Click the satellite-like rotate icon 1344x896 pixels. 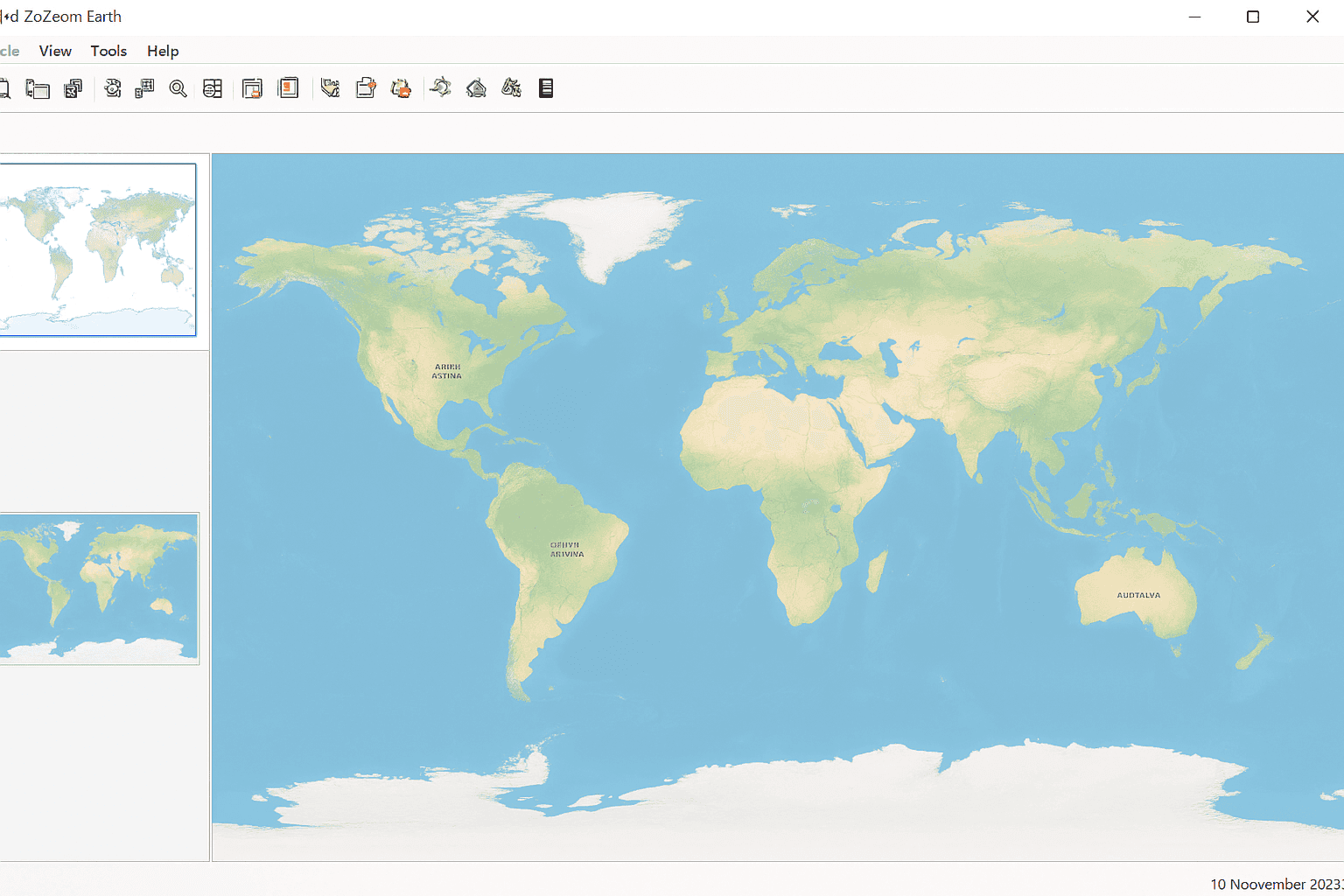441,87
